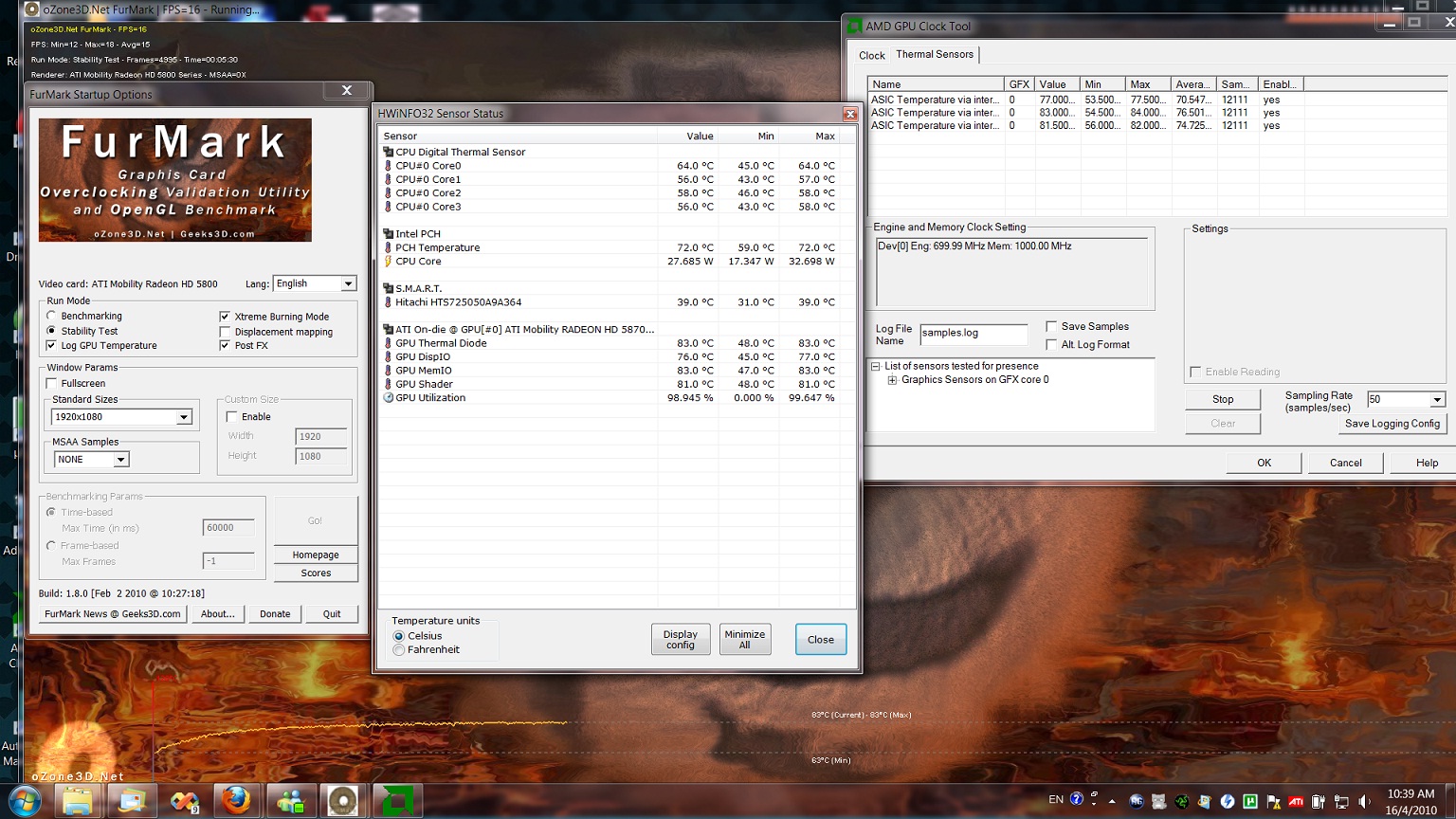Click the Log File Name input field
Viewport: 1456px width, 819px height.
pyautogui.click(x=974, y=333)
